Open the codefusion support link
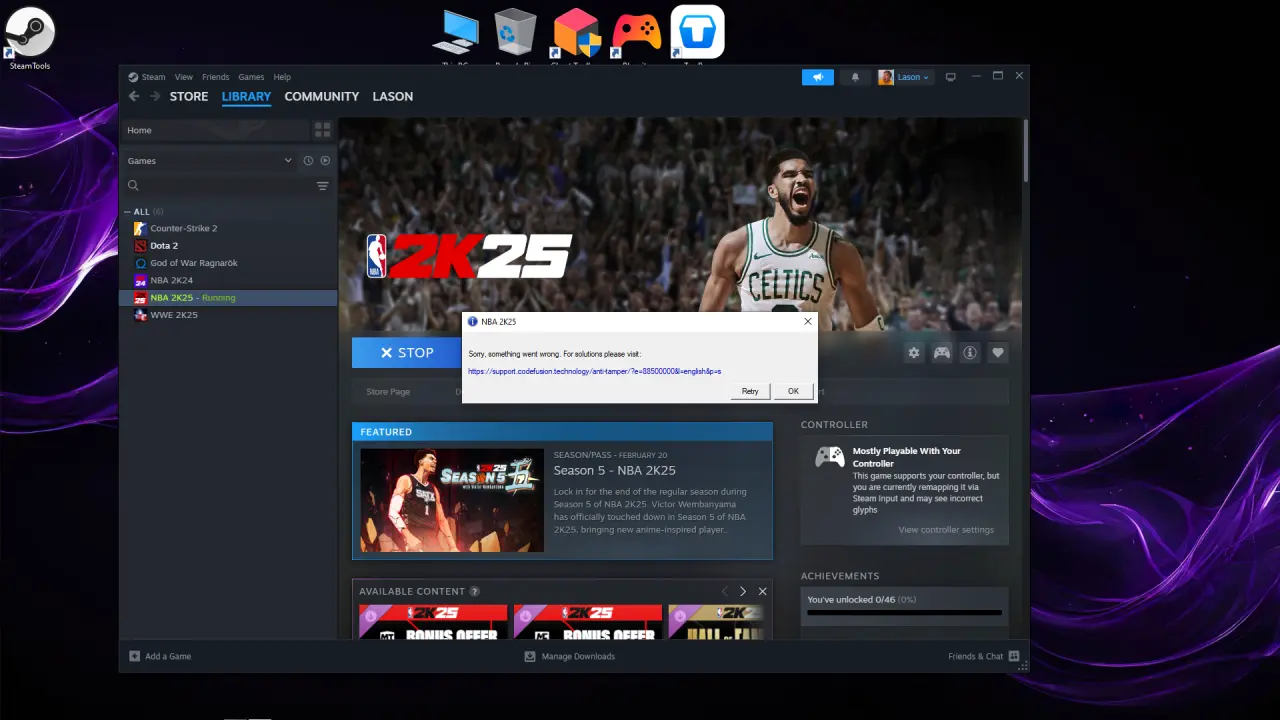 point(595,371)
